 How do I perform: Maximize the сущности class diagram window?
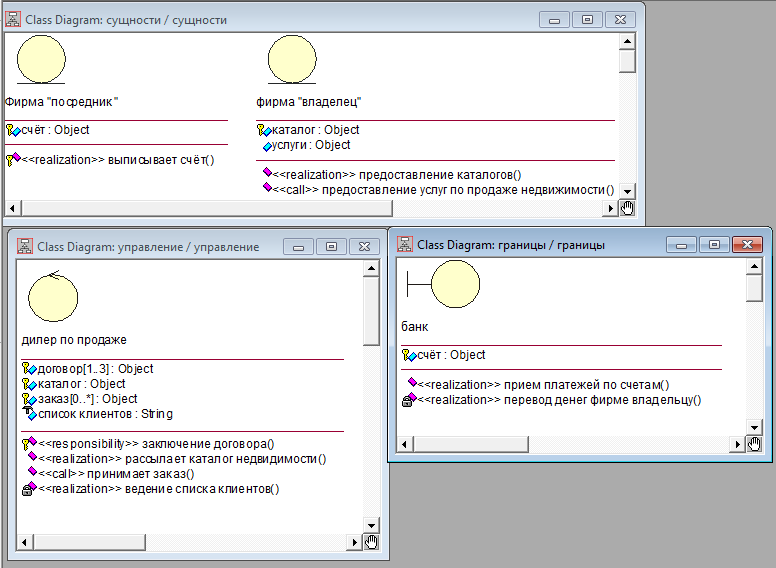click(x=587, y=20)
